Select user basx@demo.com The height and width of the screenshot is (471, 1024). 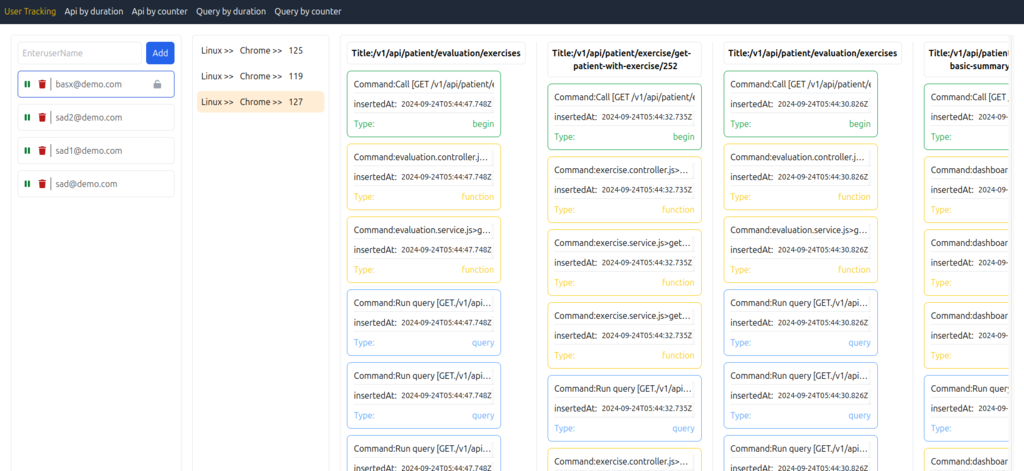point(96,84)
